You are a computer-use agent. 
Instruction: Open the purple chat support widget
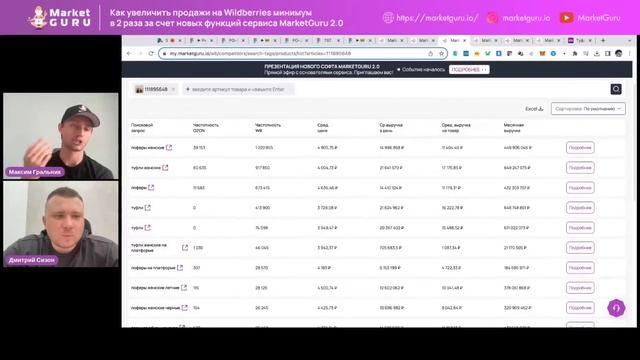tap(616, 308)
